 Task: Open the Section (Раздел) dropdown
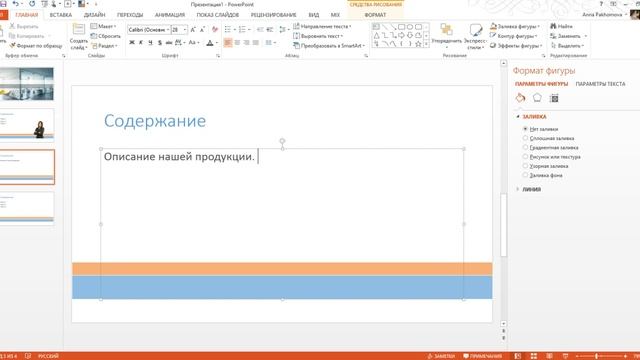[x=105, y=46]
